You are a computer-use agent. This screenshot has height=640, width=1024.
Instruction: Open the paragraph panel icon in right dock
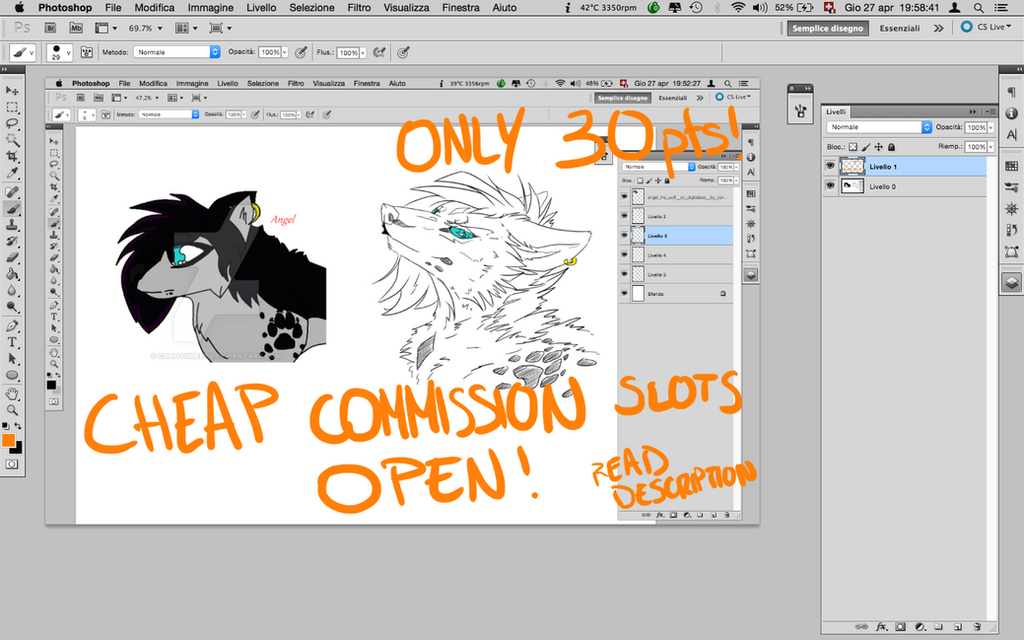[1011, 93]
